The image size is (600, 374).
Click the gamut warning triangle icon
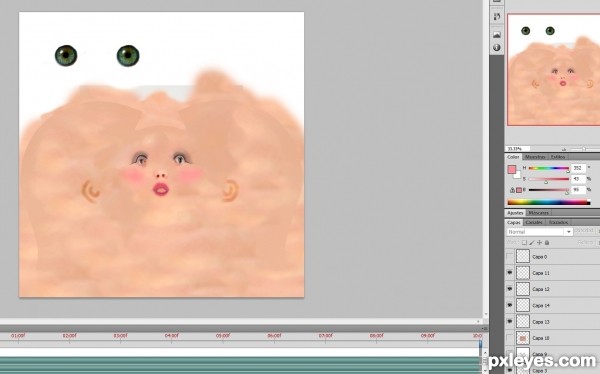tap(512, 190)
